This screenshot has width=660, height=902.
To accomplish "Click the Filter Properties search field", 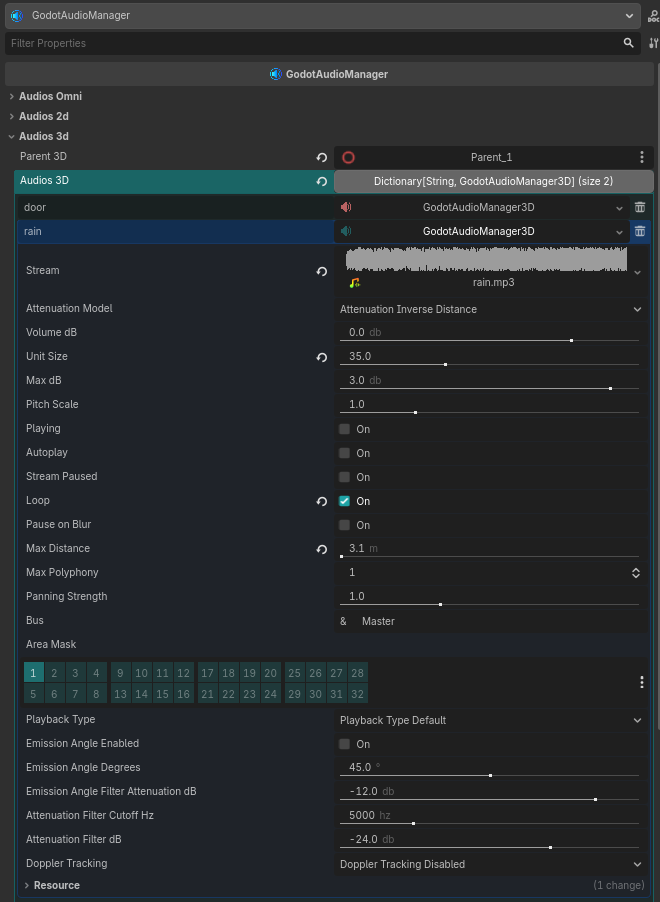I will (x=323, y=43).
